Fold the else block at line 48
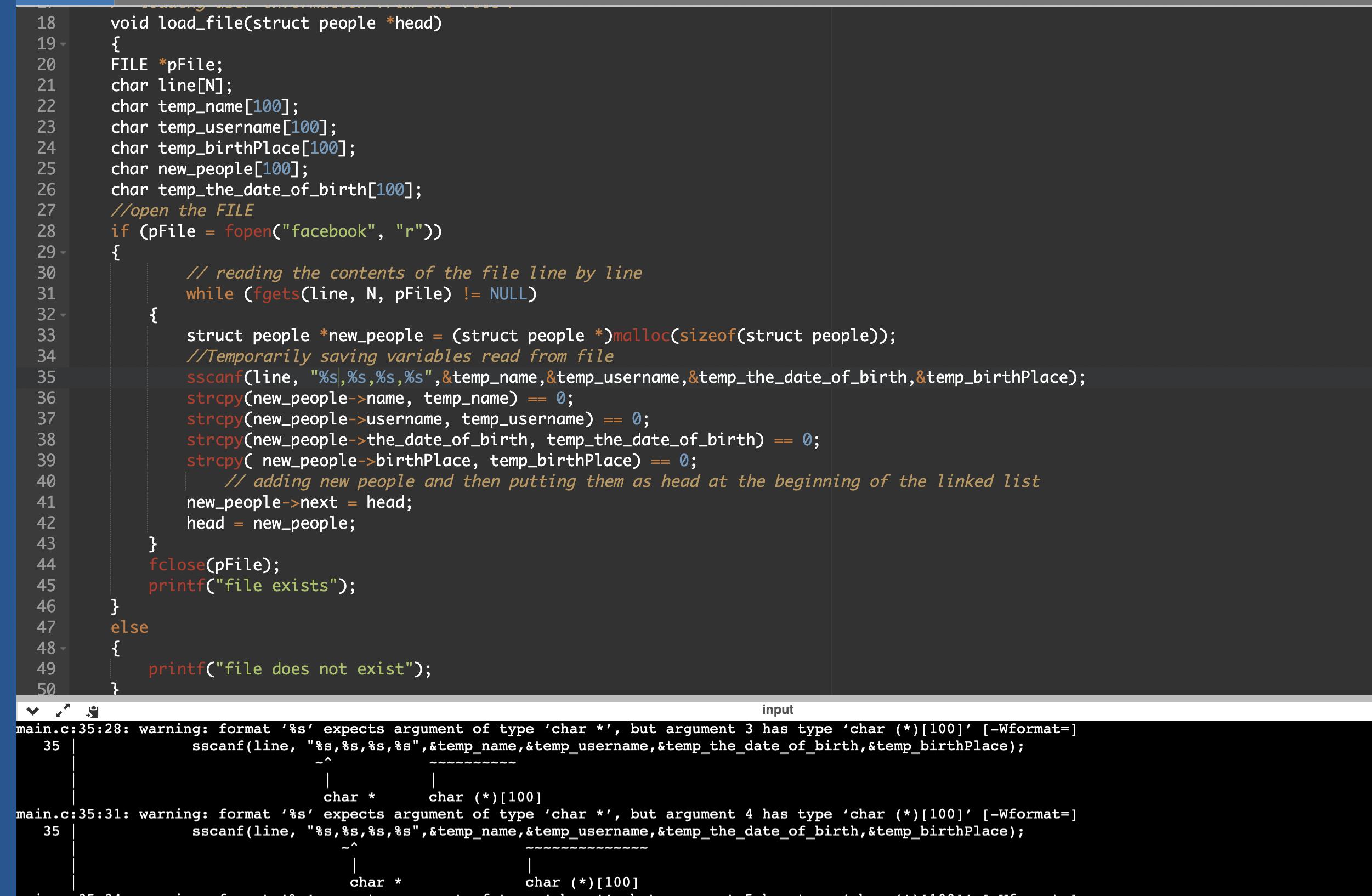 point(63,649)
